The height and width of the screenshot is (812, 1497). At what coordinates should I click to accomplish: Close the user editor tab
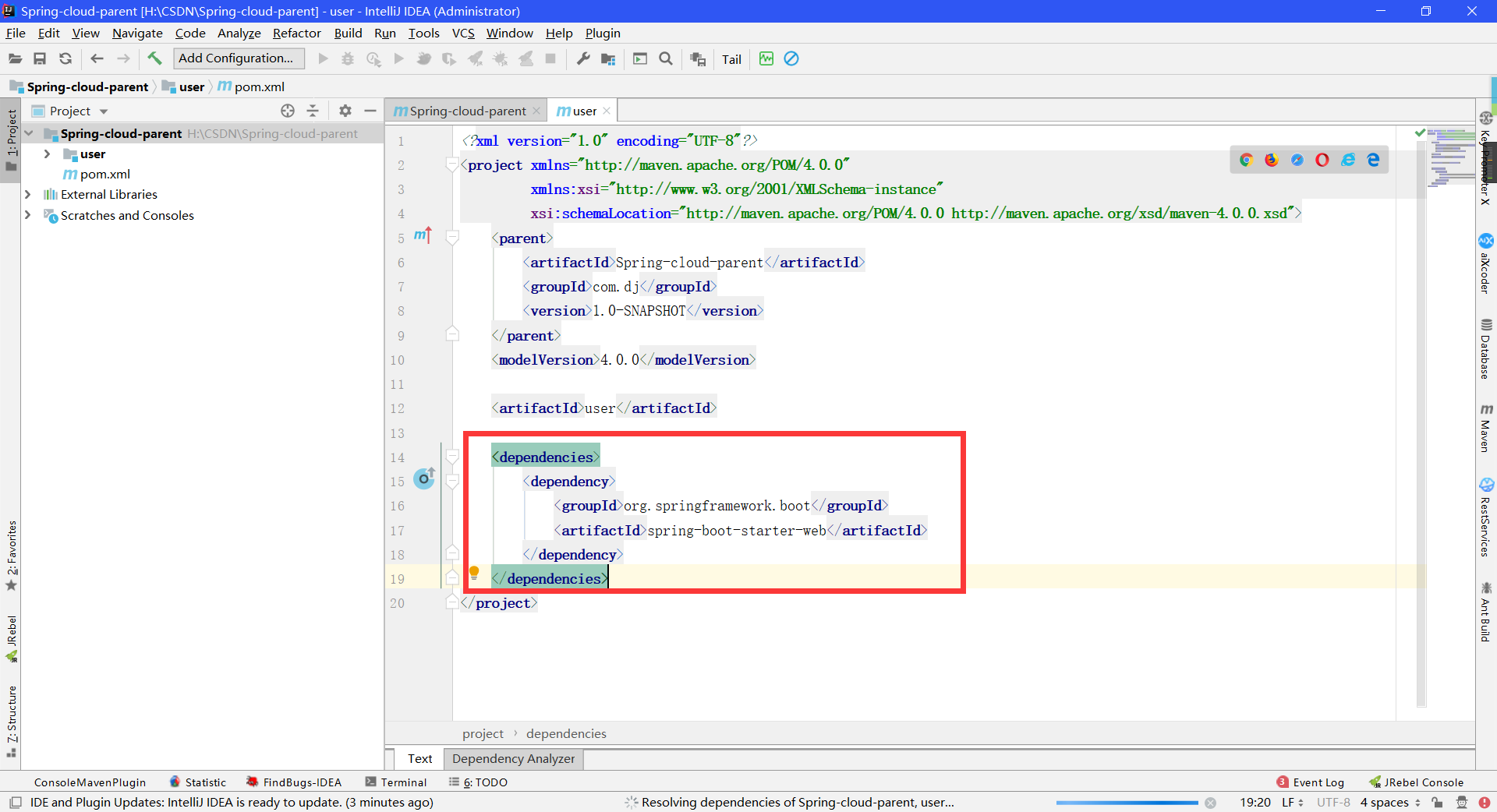point(607,111)
